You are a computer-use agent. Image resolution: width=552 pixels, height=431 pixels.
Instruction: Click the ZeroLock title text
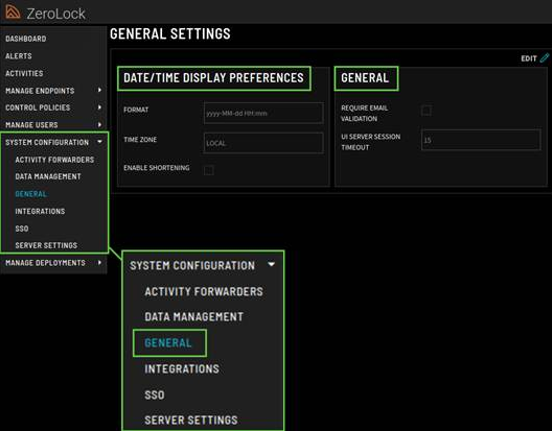[56, 14]
